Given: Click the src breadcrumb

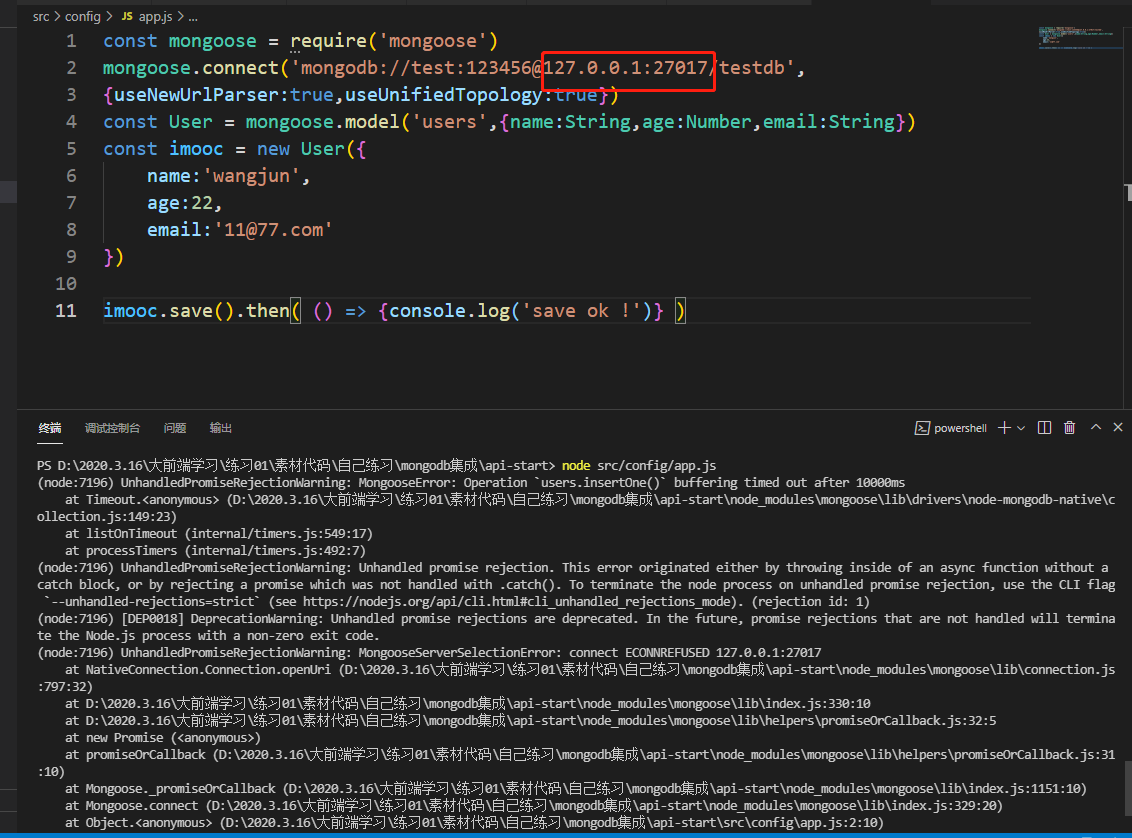Looking at the screenshot, I should coord(41,16).
